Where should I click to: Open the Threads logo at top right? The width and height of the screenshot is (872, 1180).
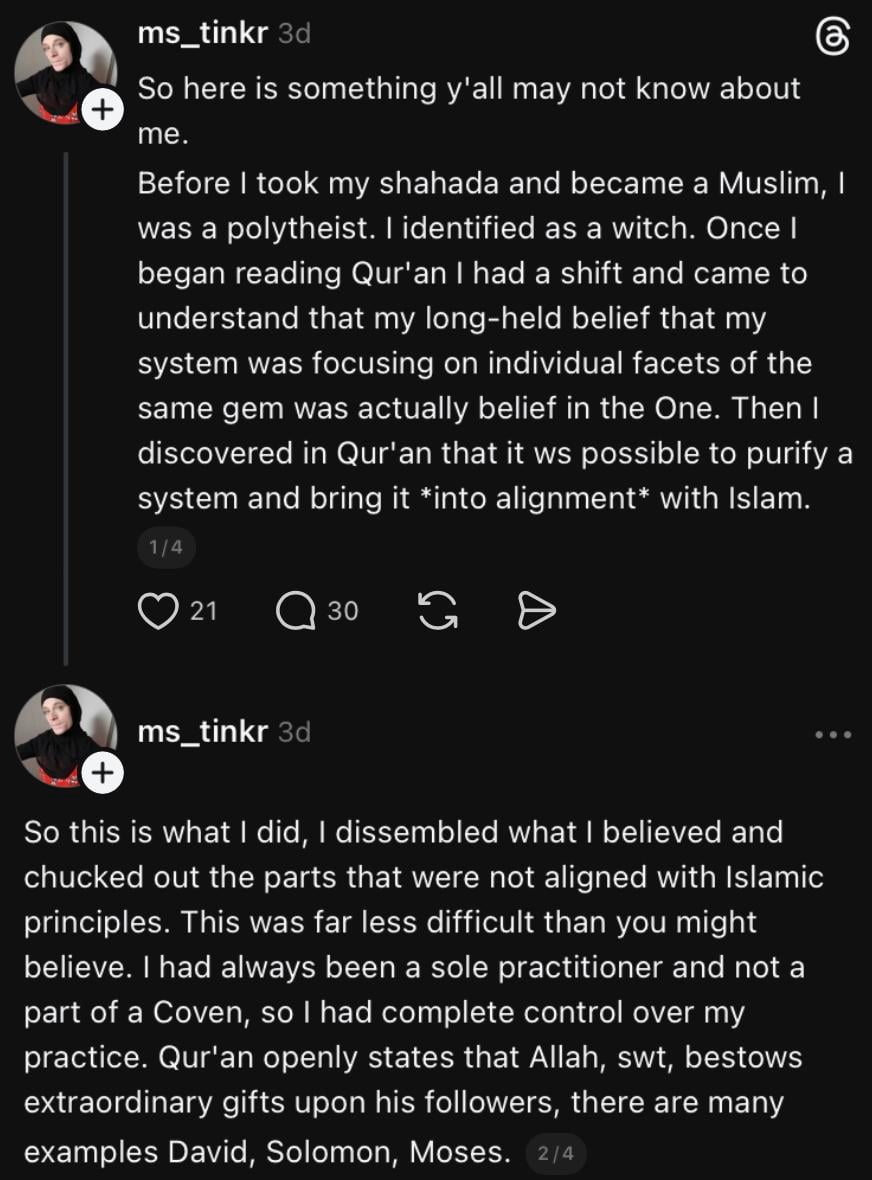pos(833,38)
